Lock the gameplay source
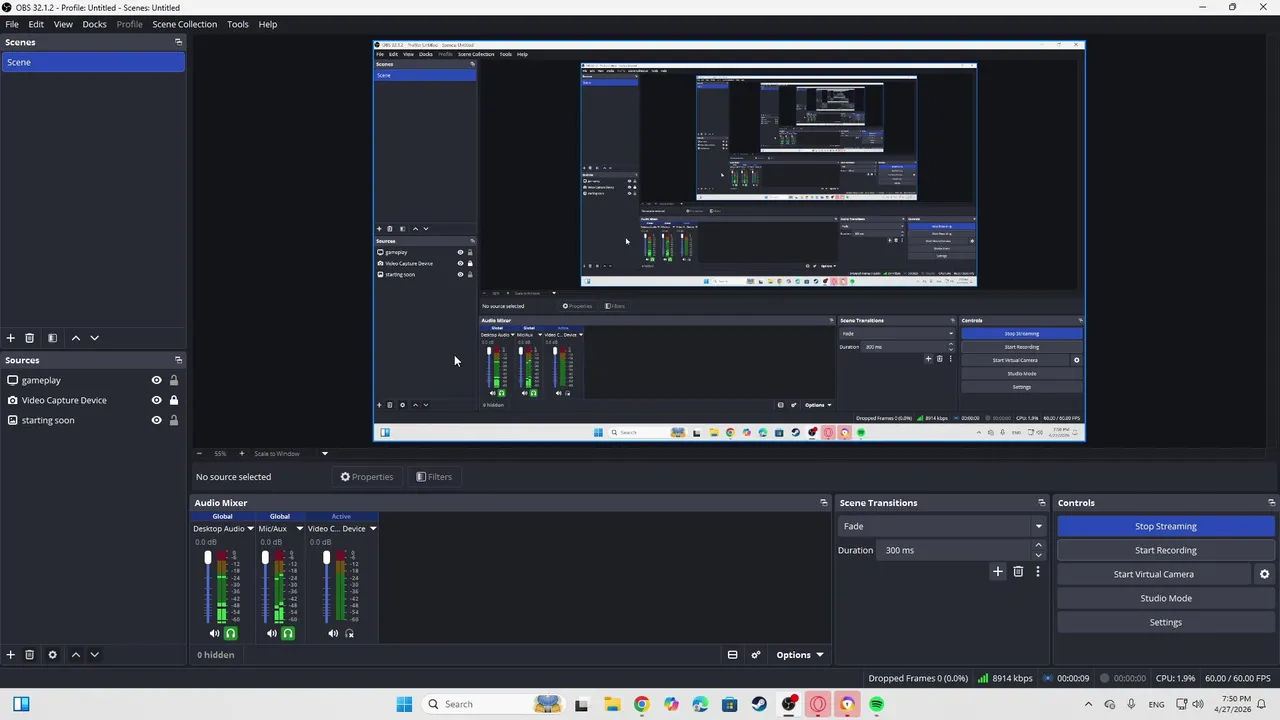This screenshot has width=1280, height=720. [174, 380]
